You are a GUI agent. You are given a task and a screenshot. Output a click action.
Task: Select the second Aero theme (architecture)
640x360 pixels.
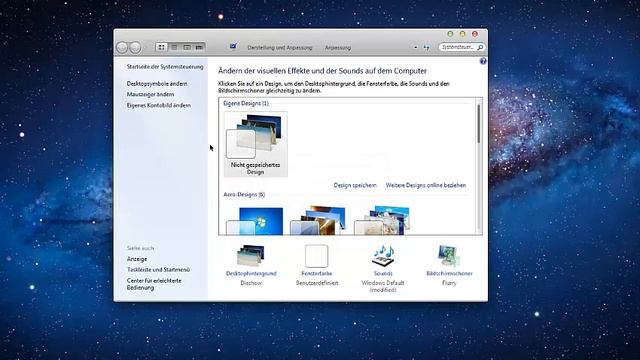point(318,220)
